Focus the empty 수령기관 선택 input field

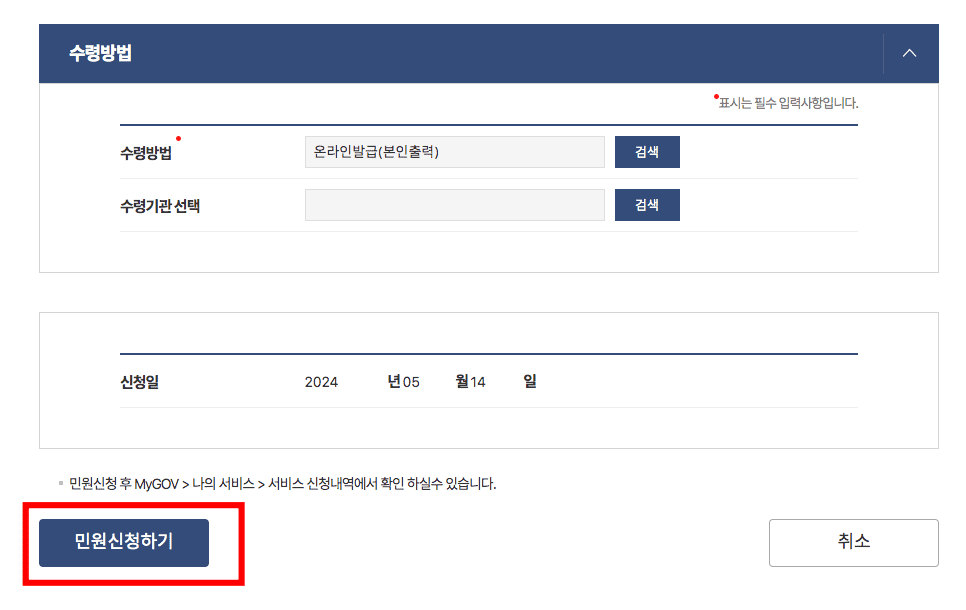(455, 205)
